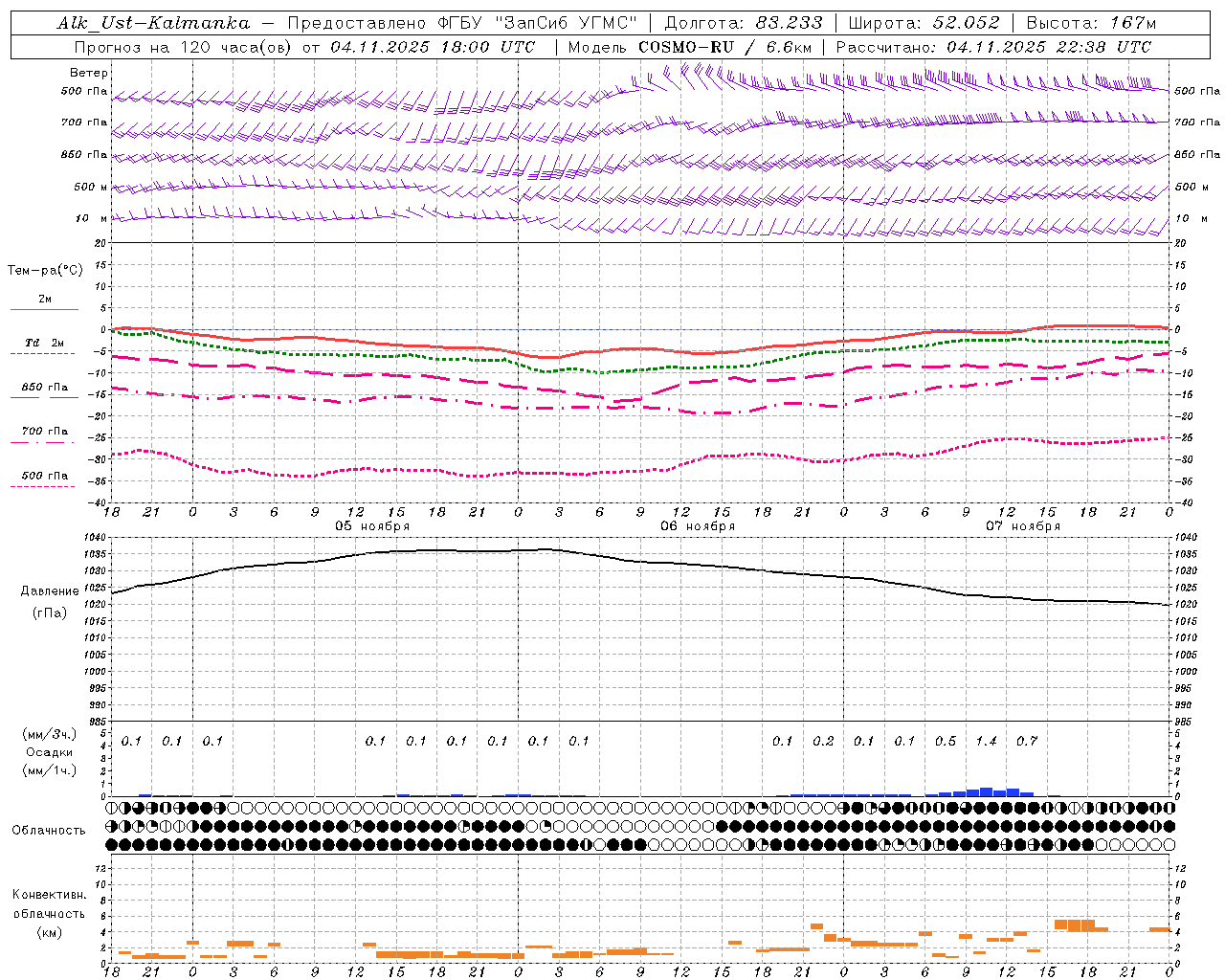Click the Осадки precipitation label

coord(49,753)
